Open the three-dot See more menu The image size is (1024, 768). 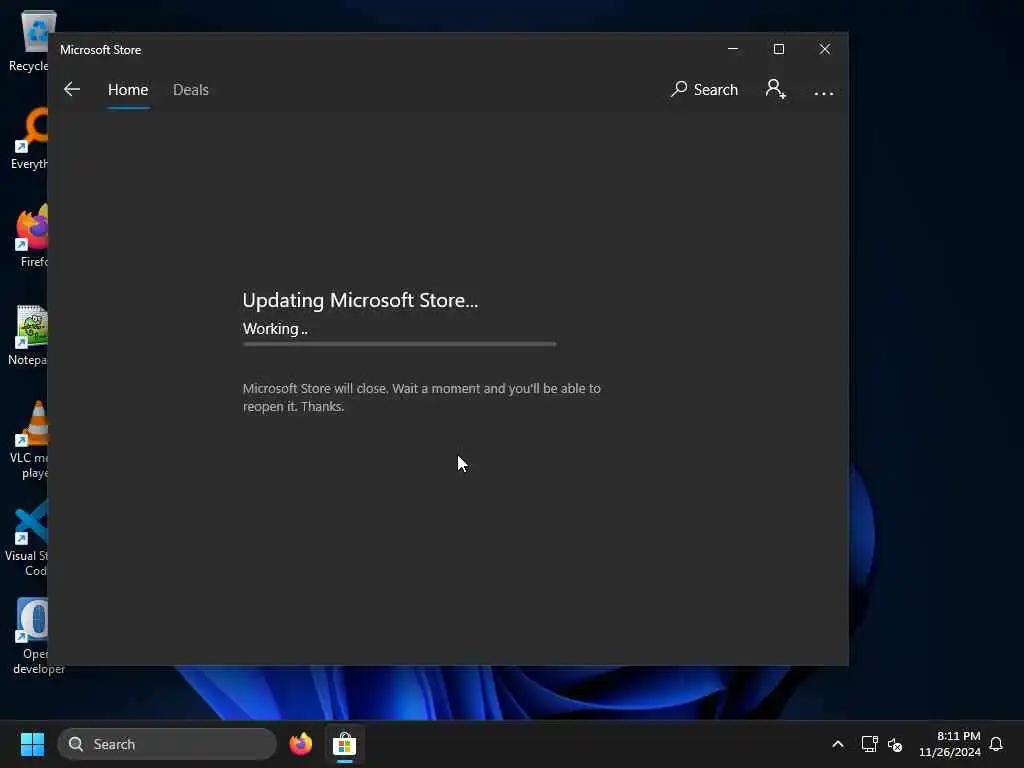tap(824, 93)
